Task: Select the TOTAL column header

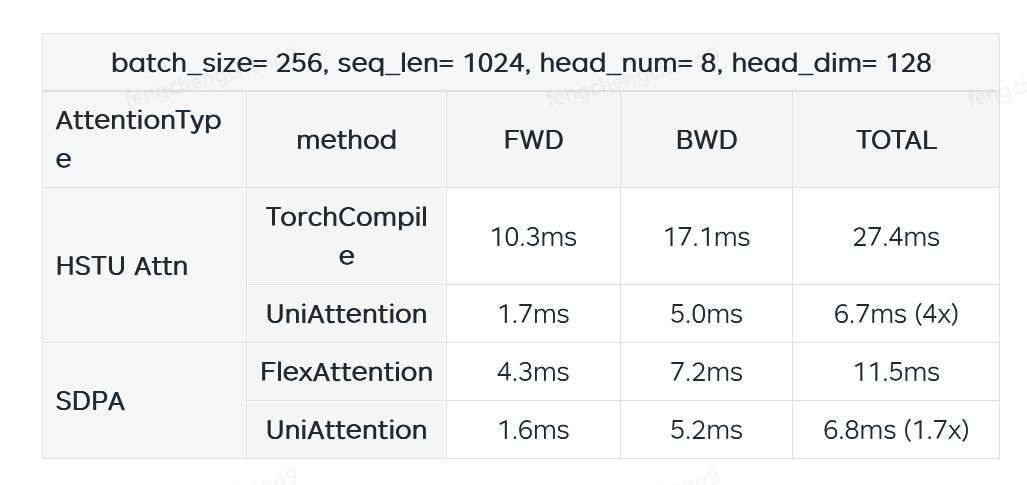Action: pyautogui.click(x=896, y=140)
